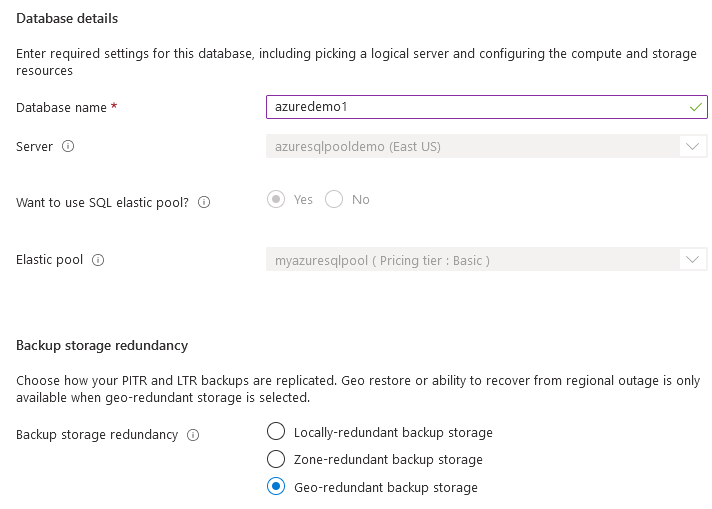
Task: Choose Zone-redundant backup storage
Action: (276, 459)
